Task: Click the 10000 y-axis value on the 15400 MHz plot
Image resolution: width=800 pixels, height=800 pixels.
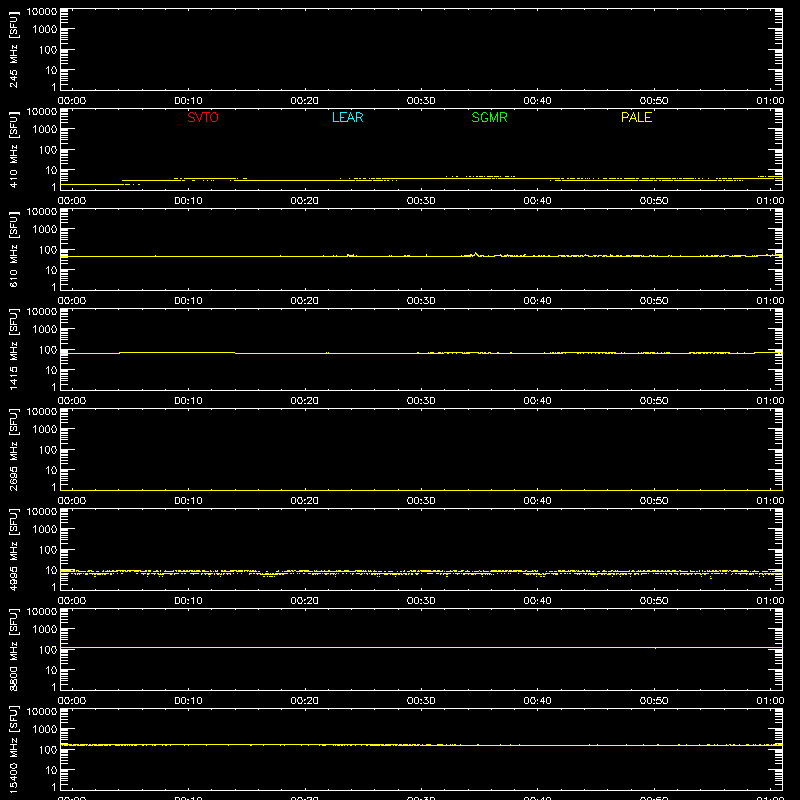Action: point(42,712)
